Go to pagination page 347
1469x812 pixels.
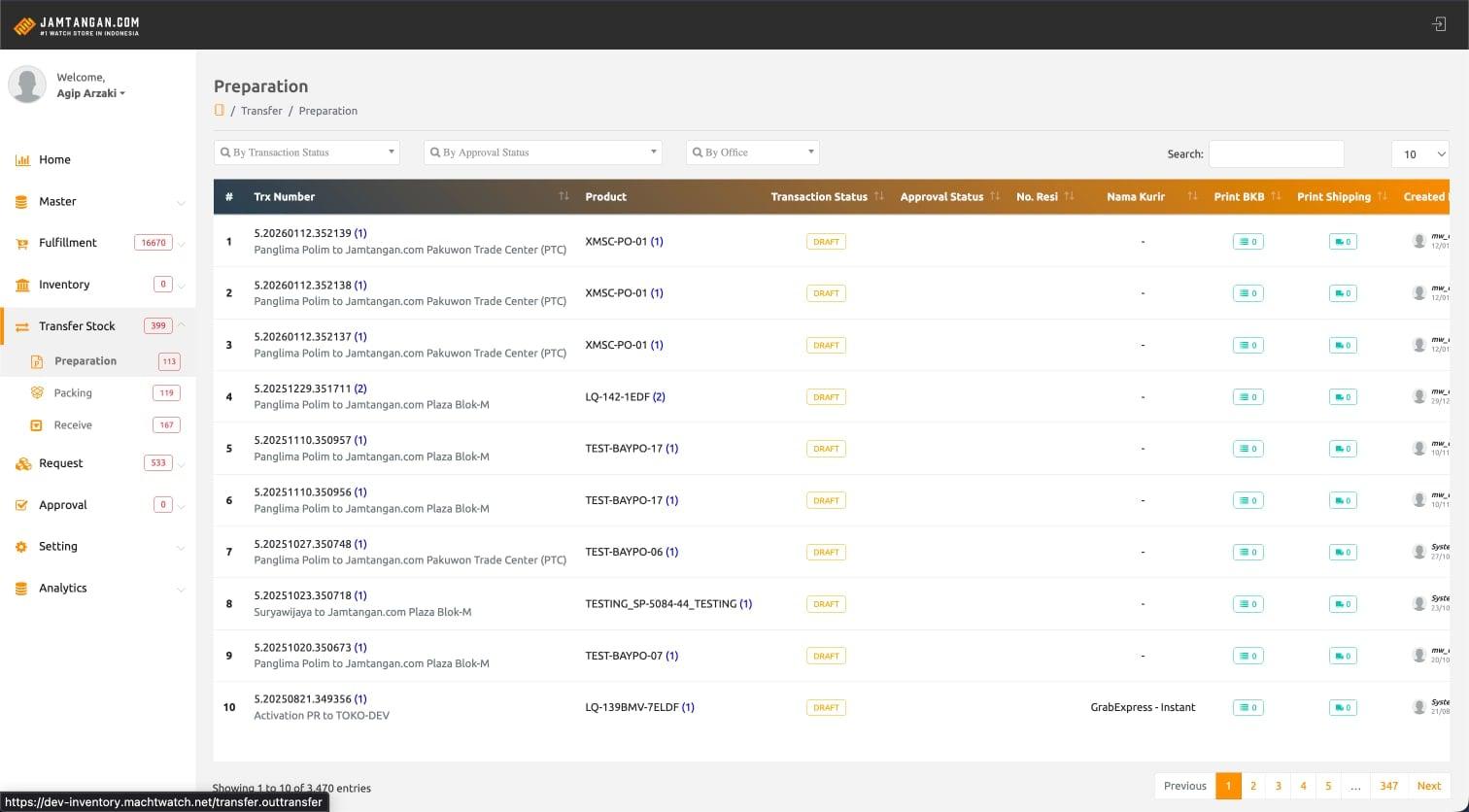[1388, 786]
